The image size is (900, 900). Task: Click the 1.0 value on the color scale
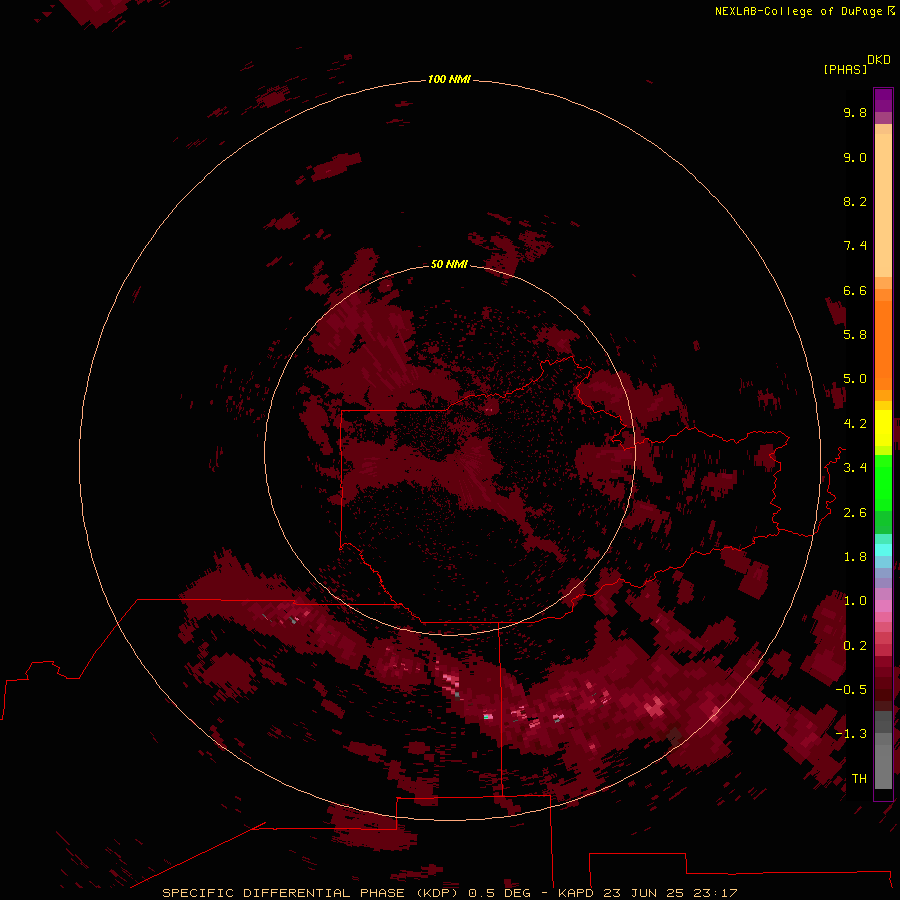pos(855,601)
